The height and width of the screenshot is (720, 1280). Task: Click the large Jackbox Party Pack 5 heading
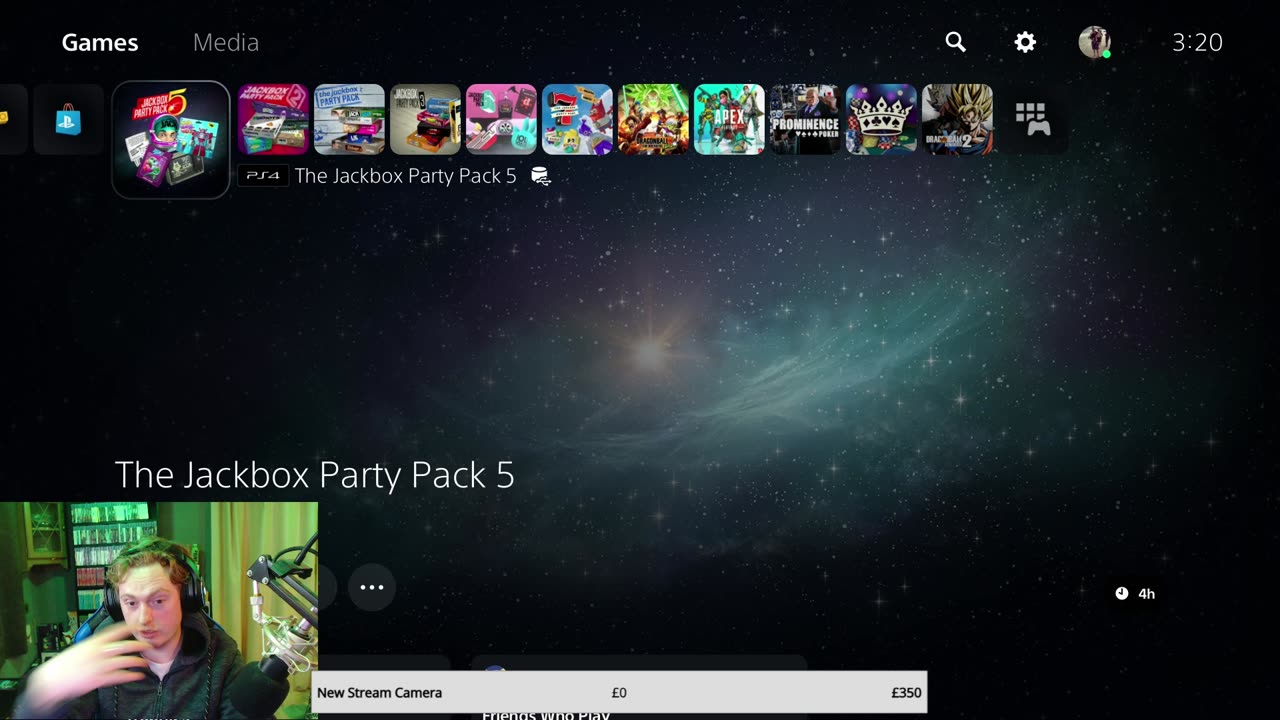pos(315,474)
